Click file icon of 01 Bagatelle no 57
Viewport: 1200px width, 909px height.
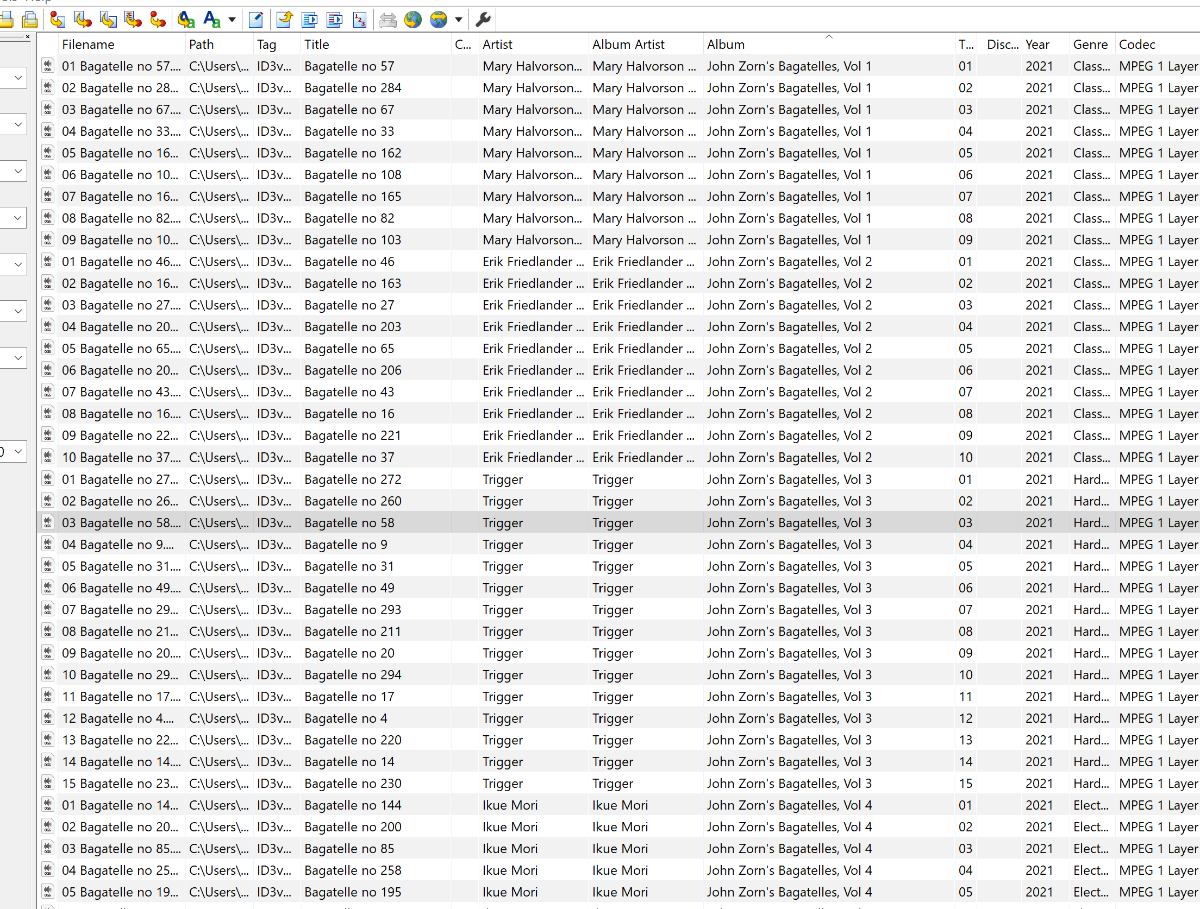click(48, 67)
